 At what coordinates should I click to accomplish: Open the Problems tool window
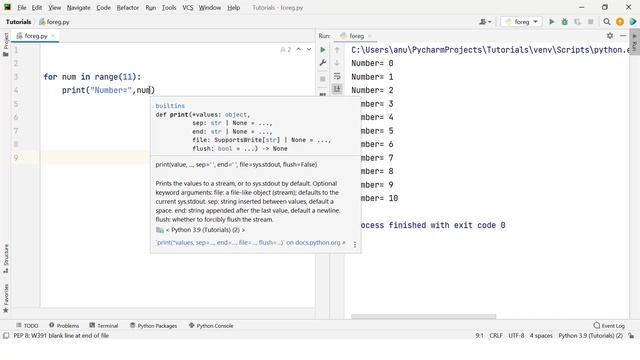click(64, 325)
